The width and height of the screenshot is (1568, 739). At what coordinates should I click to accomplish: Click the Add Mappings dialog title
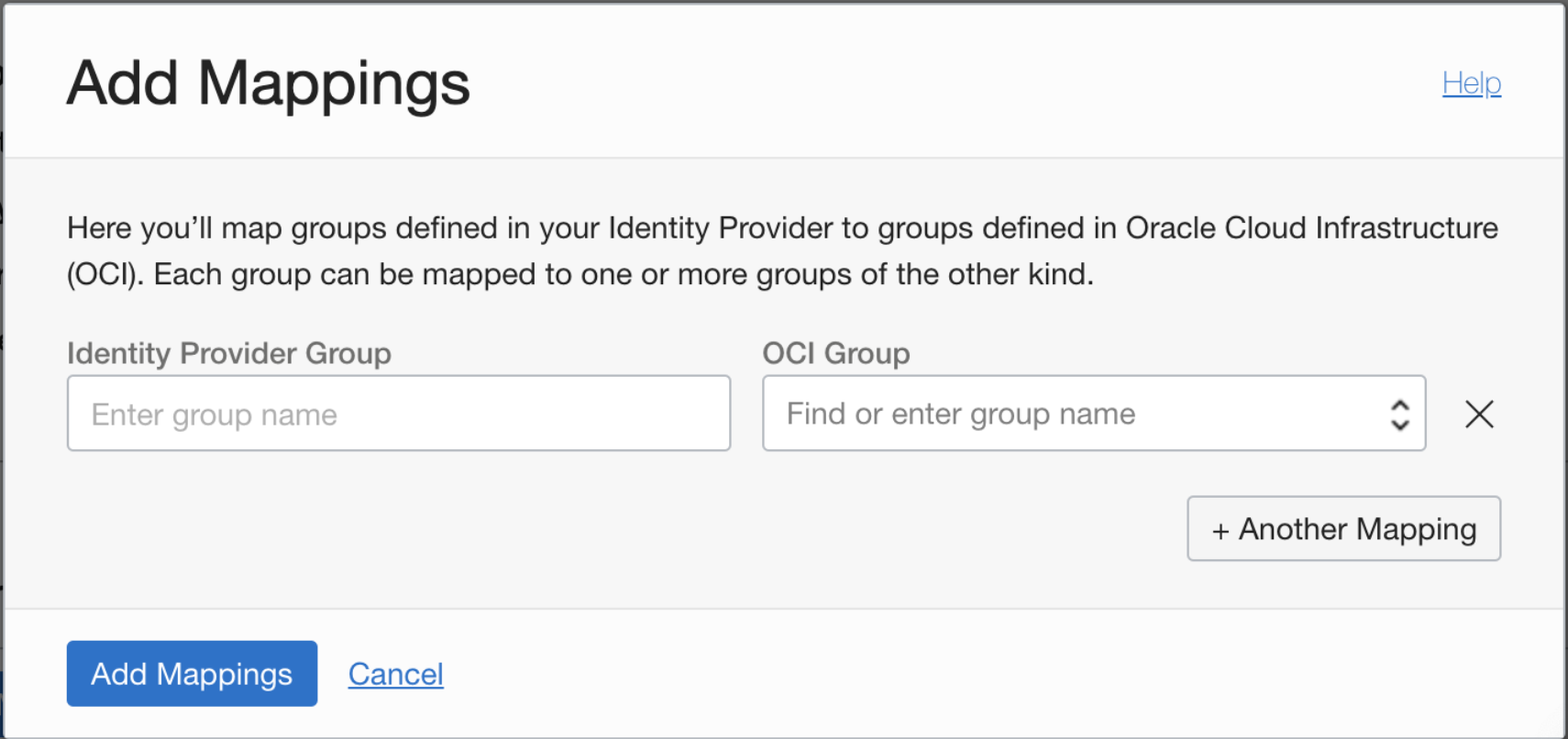(268, 83)
